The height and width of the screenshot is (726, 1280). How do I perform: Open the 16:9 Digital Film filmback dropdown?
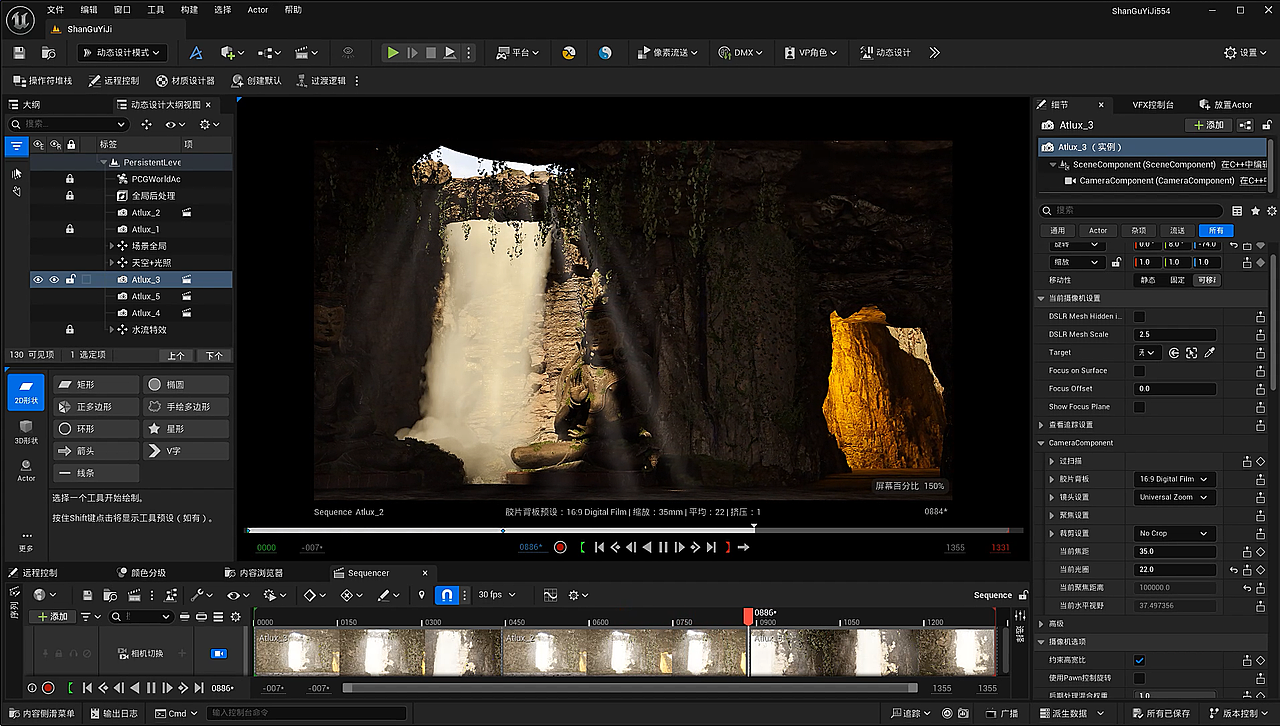1174,479
